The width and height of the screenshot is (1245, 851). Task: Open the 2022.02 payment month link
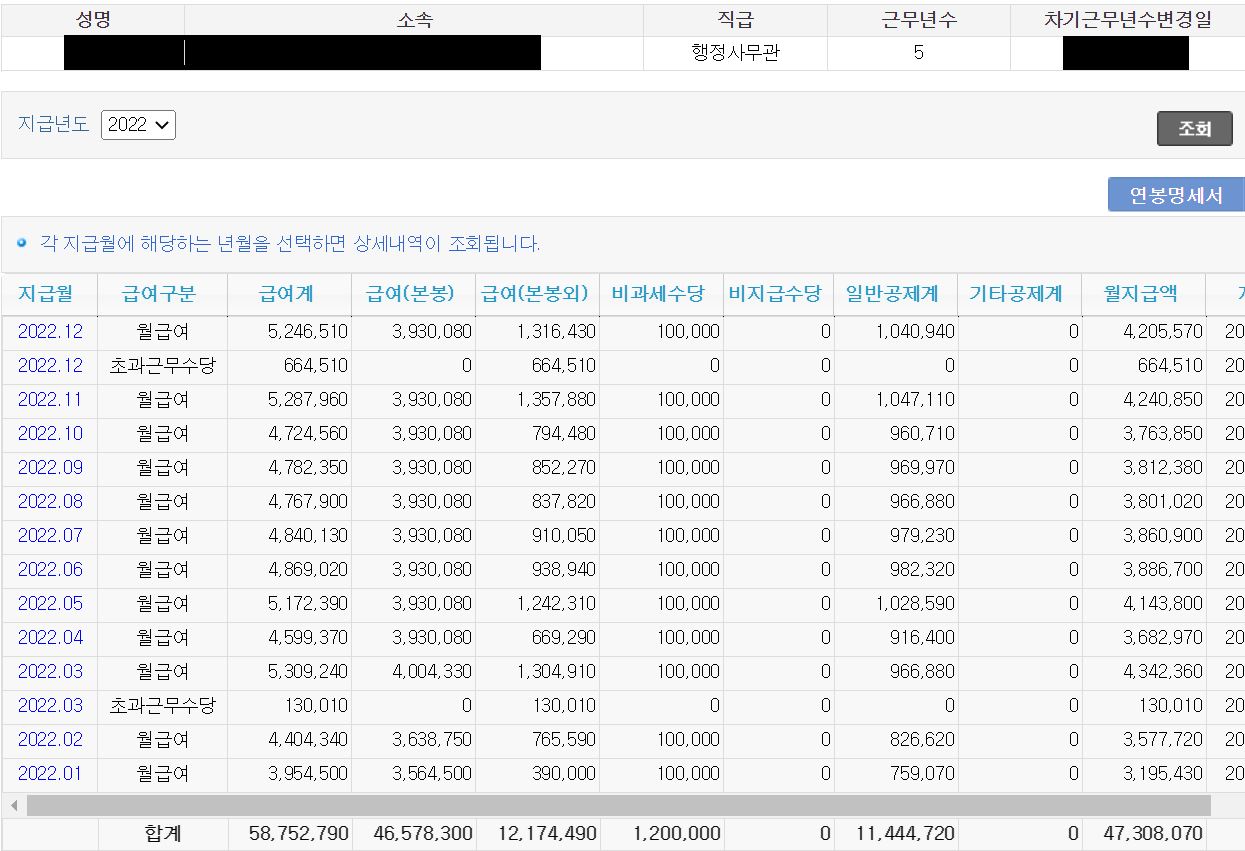[x=50, y=739]
